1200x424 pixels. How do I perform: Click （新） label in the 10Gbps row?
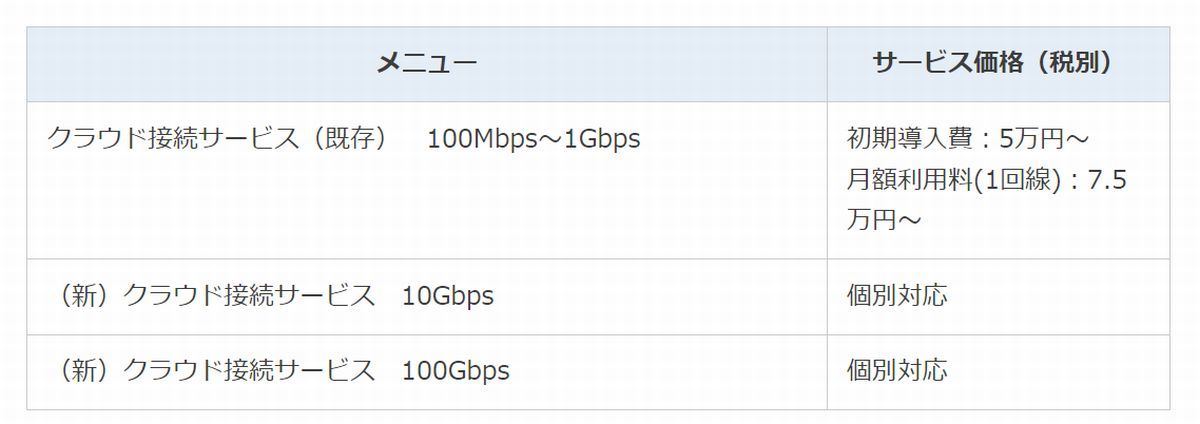(84, 296)
